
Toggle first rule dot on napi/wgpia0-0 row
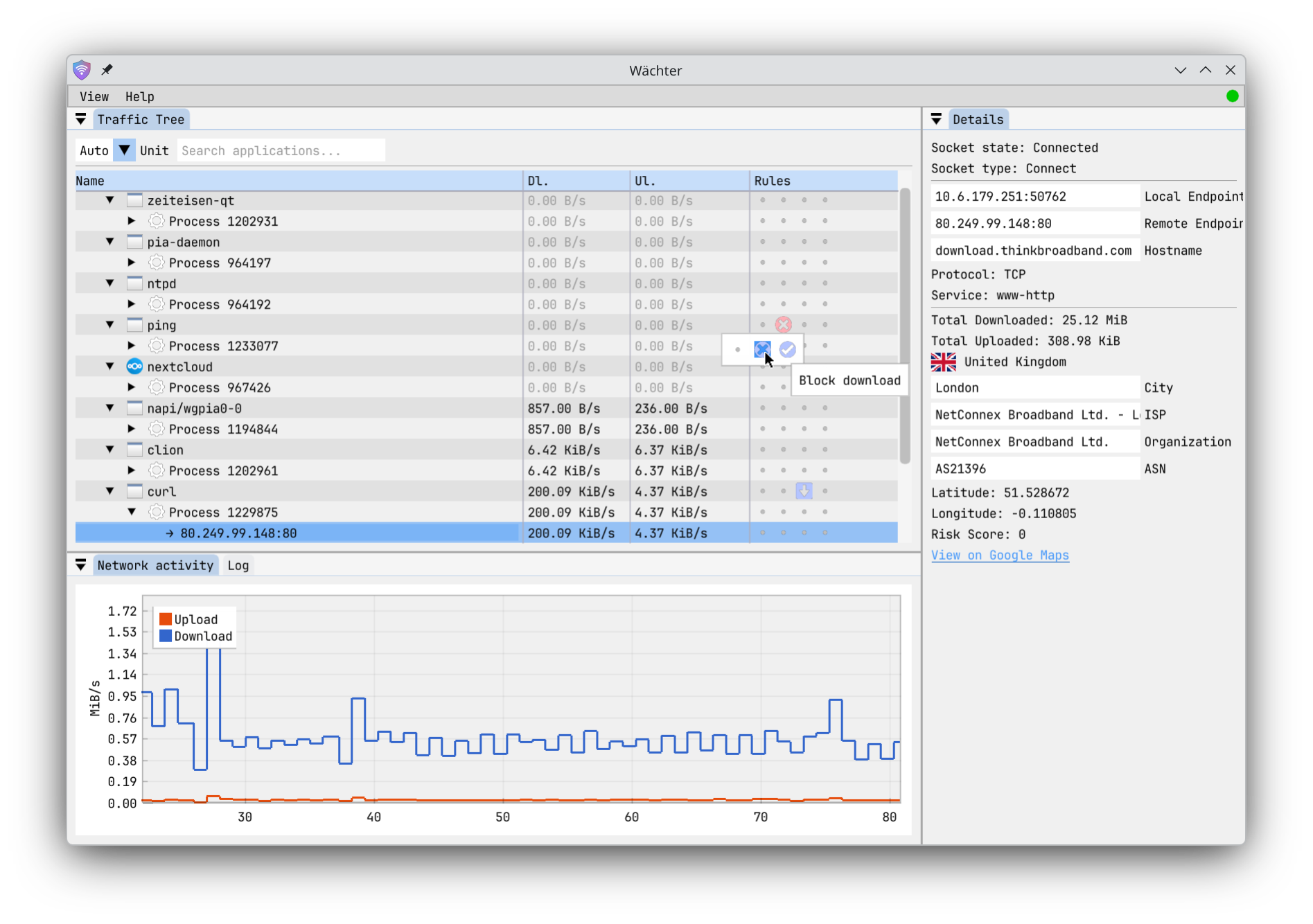[762, 408]
